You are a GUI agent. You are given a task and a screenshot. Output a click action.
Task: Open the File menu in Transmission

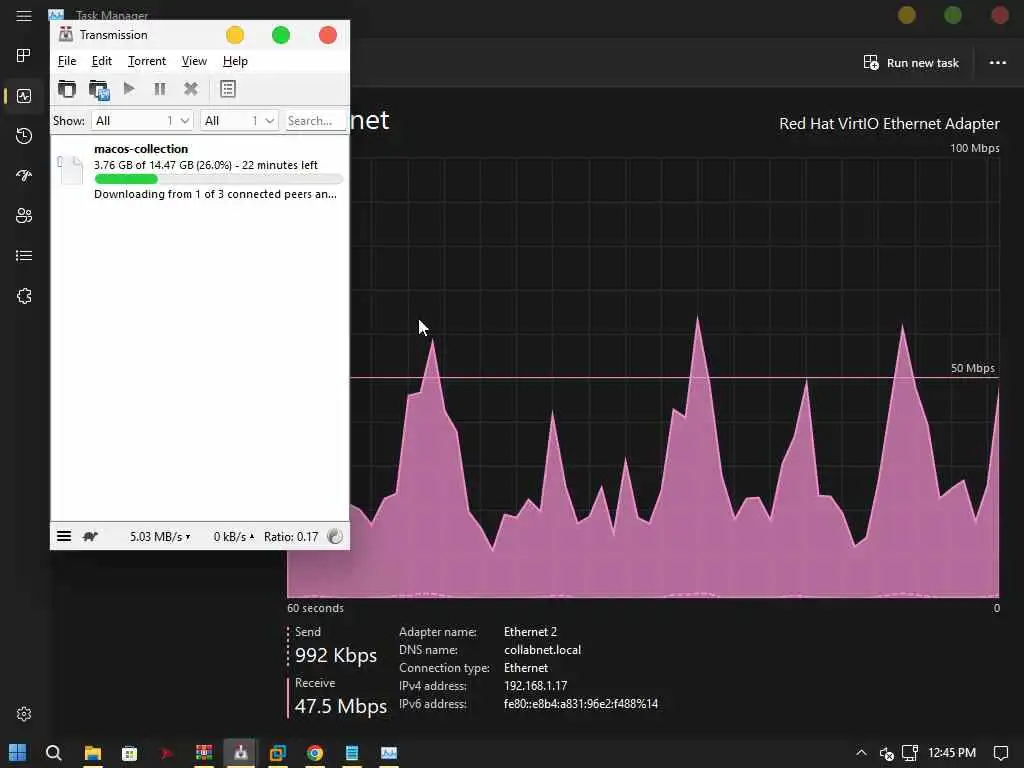coord(67,61)
